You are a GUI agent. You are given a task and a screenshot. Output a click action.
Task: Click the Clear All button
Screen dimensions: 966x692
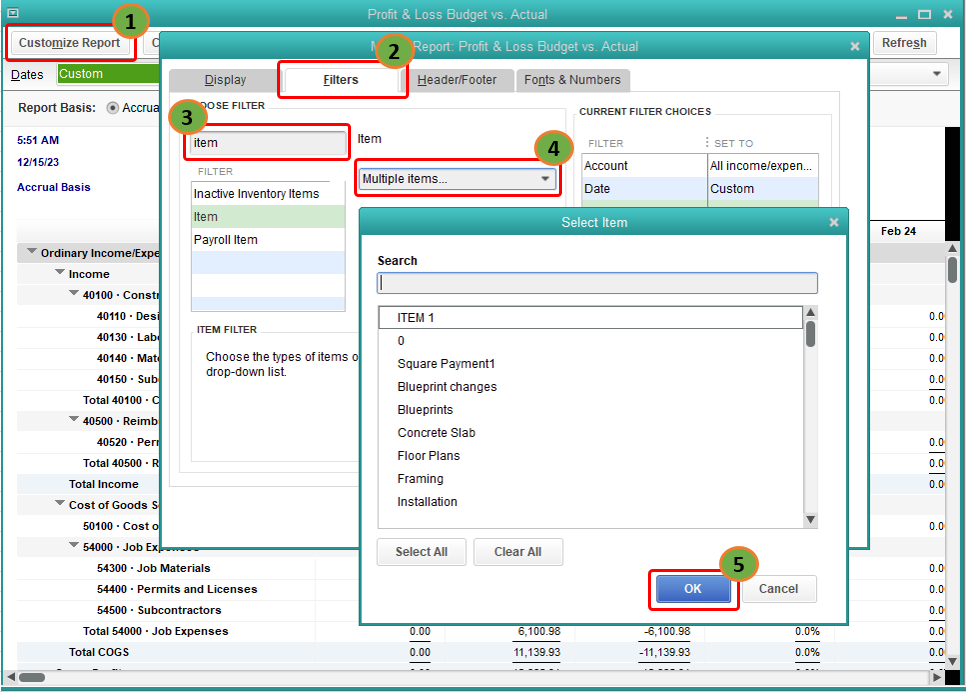click(x=518, y=552)
